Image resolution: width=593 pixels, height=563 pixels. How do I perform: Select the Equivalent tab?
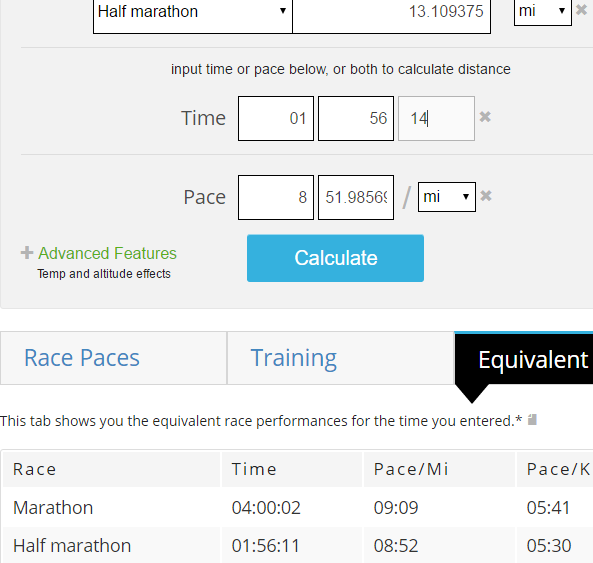[x=524, y=359]
